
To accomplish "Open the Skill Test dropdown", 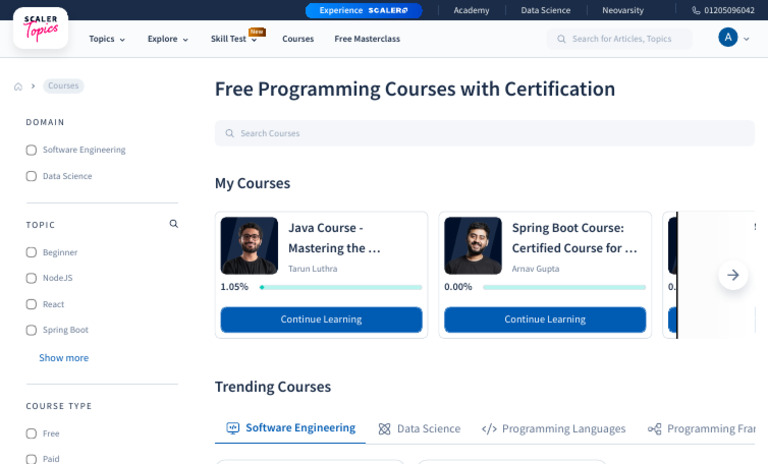I will (234, 39).
